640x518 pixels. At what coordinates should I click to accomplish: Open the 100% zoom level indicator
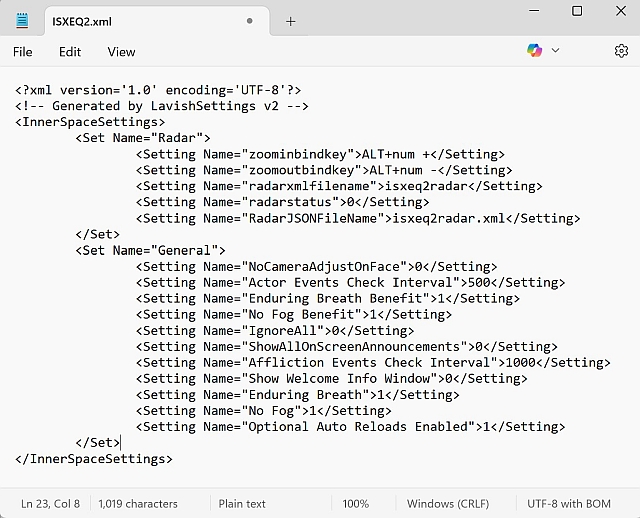pyautogui.click(x=355, y=504)
